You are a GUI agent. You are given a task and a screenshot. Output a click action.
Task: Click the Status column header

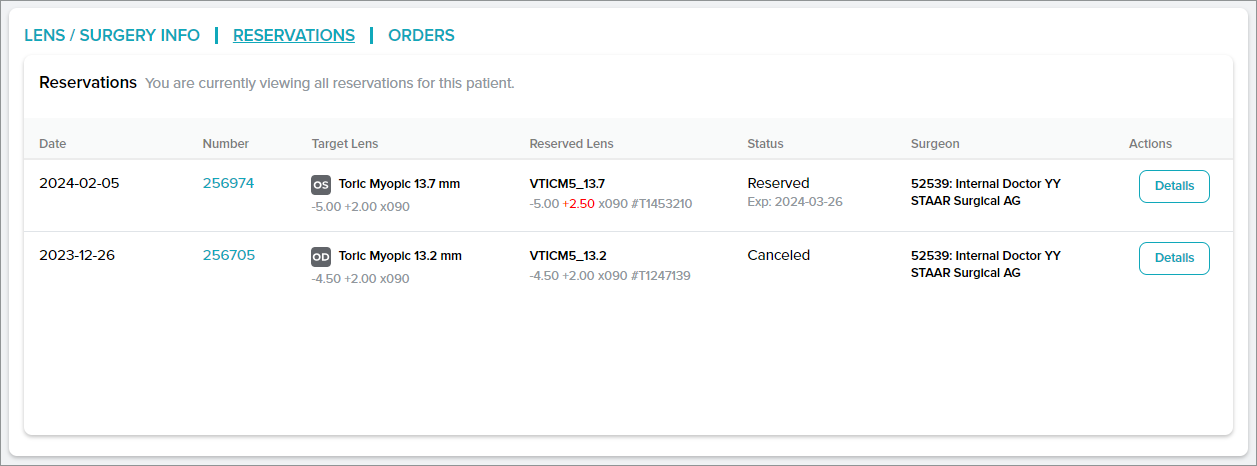pyautogui.click(x=765, y=144)
